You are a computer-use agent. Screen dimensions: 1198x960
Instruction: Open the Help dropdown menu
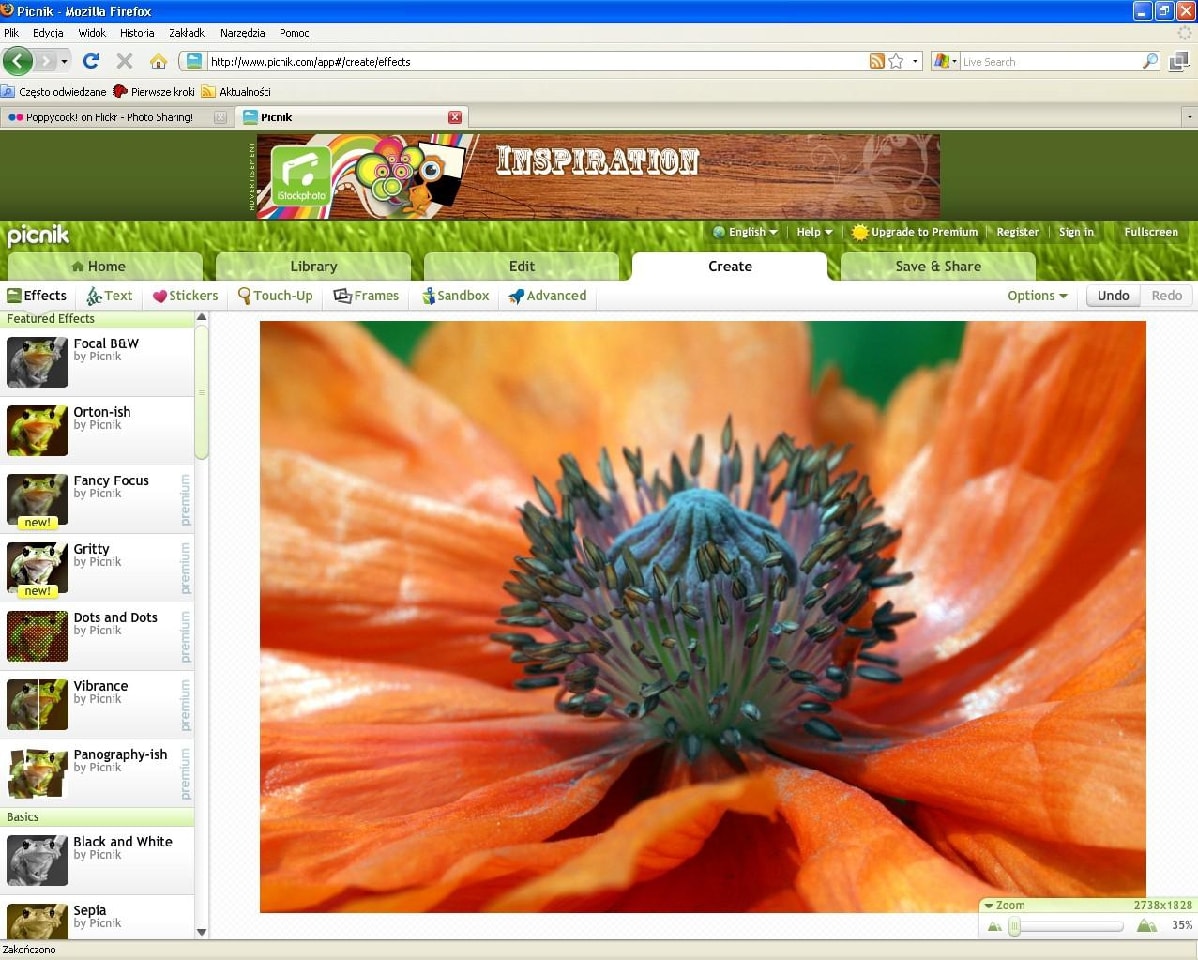click(814, 232)
